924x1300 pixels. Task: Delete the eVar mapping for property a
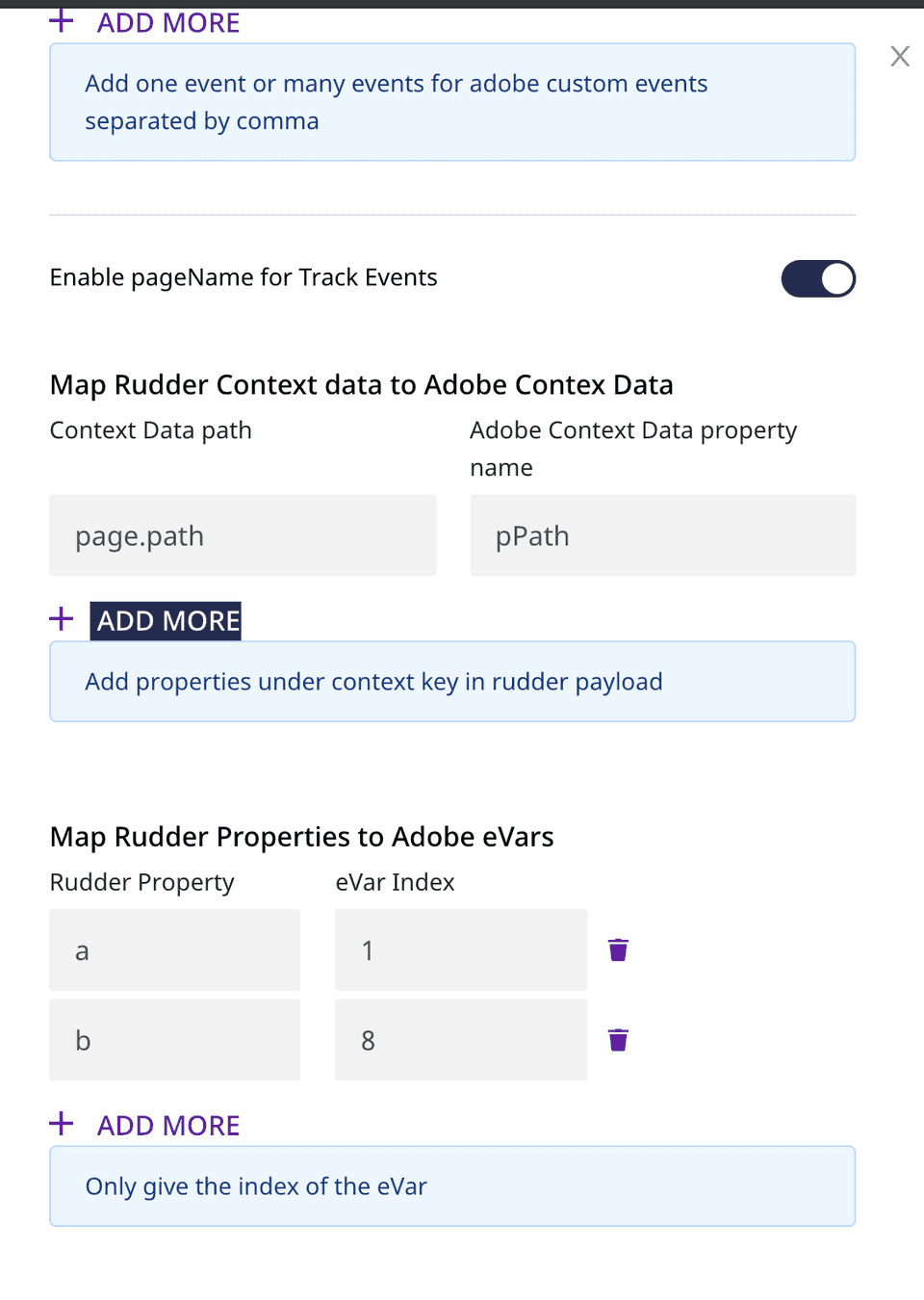click(x=618, y=950)
